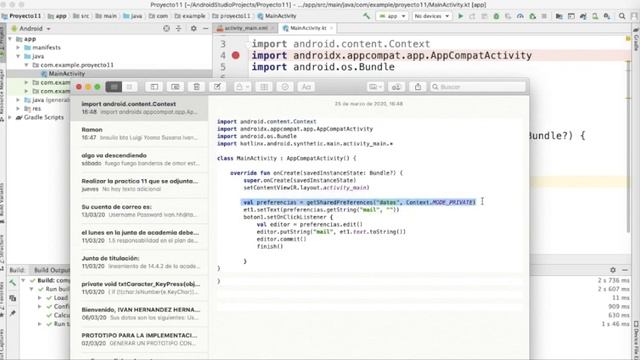
Task: Open the 'Su cuenta de correo es:' note
Action: point(140,211)
